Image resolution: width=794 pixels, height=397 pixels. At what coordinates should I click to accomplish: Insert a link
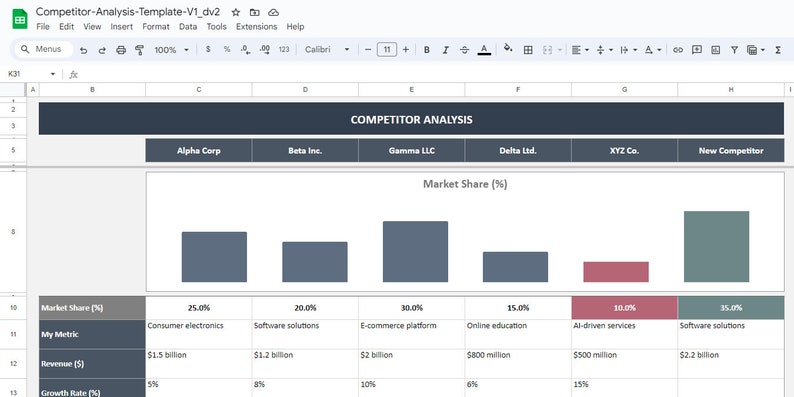[x=678, y=50]
